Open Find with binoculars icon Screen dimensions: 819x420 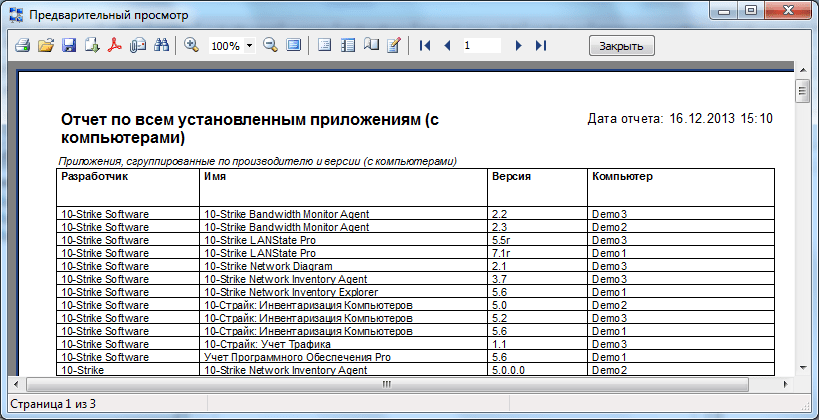click(x=161, y=45)
